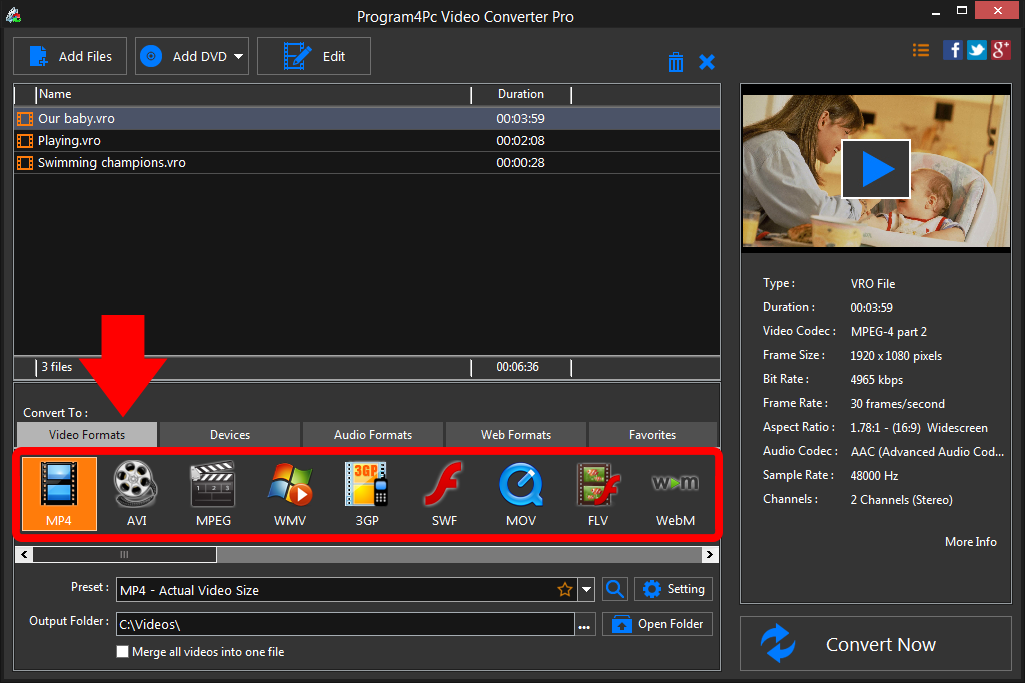This screenshot has height=683, width=1025.
Task: Click the format list horizontal scrollbar
Action: [124, 554]
